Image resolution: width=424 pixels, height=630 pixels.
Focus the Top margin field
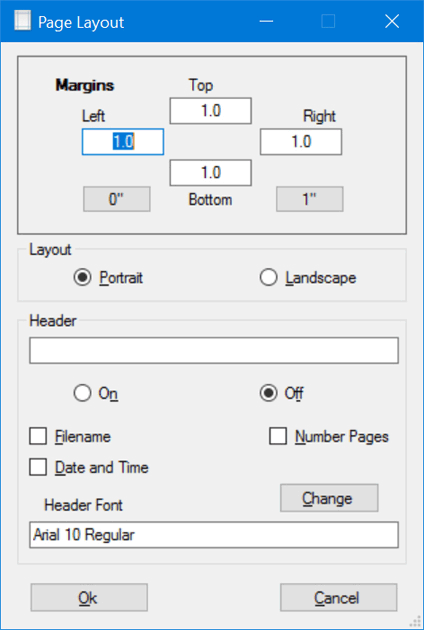pos(211,110)
